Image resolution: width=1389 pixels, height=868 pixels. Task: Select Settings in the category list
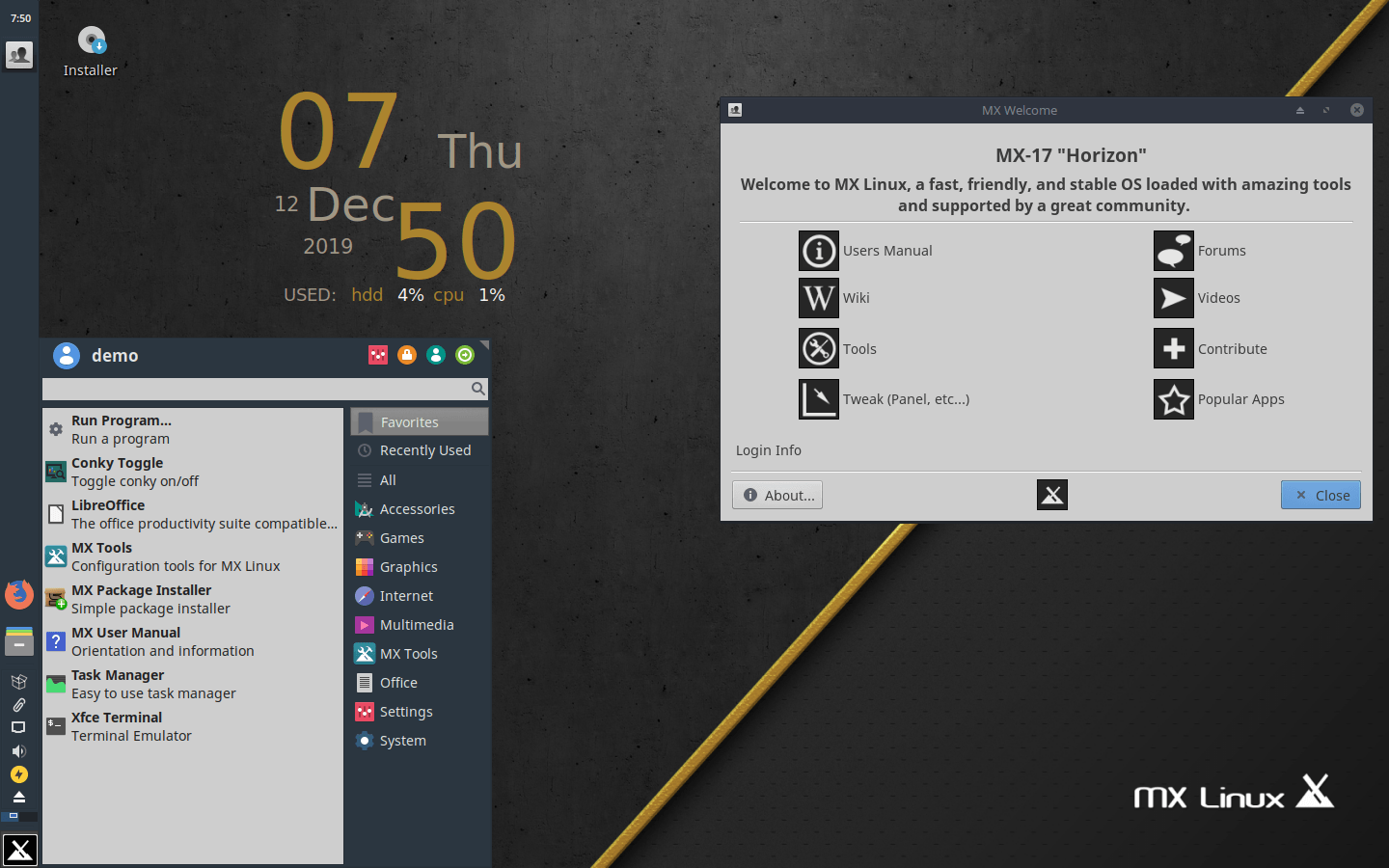pos(420,711)
